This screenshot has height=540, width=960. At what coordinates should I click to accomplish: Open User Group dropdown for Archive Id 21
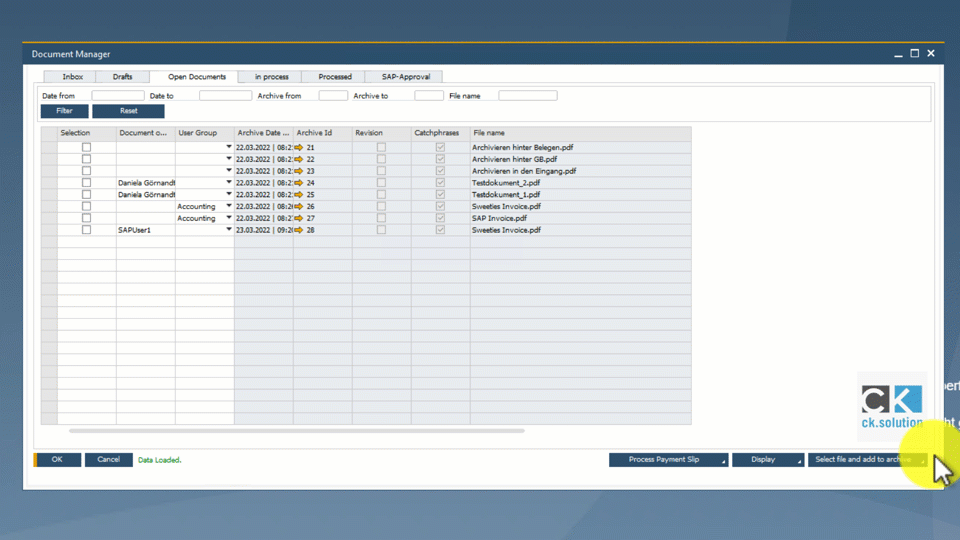(229, 147)
